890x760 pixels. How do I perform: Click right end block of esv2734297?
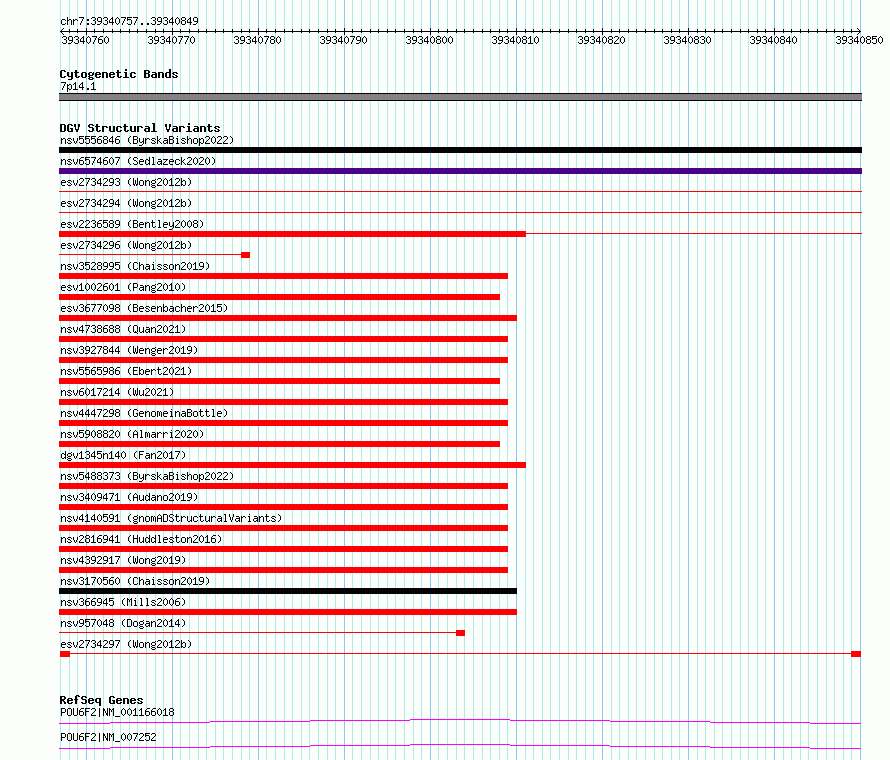click(x=856, y=654)
